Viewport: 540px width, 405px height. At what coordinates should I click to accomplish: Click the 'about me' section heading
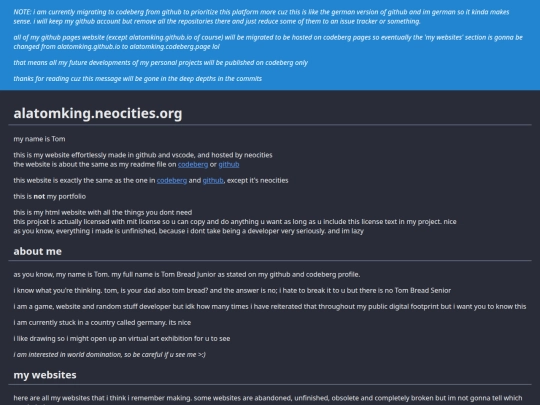tap(38, 251)
